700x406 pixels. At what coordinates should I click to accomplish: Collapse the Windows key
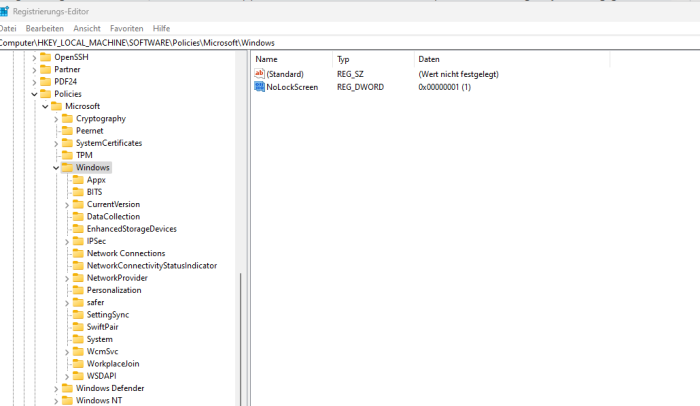coord(56,168)
